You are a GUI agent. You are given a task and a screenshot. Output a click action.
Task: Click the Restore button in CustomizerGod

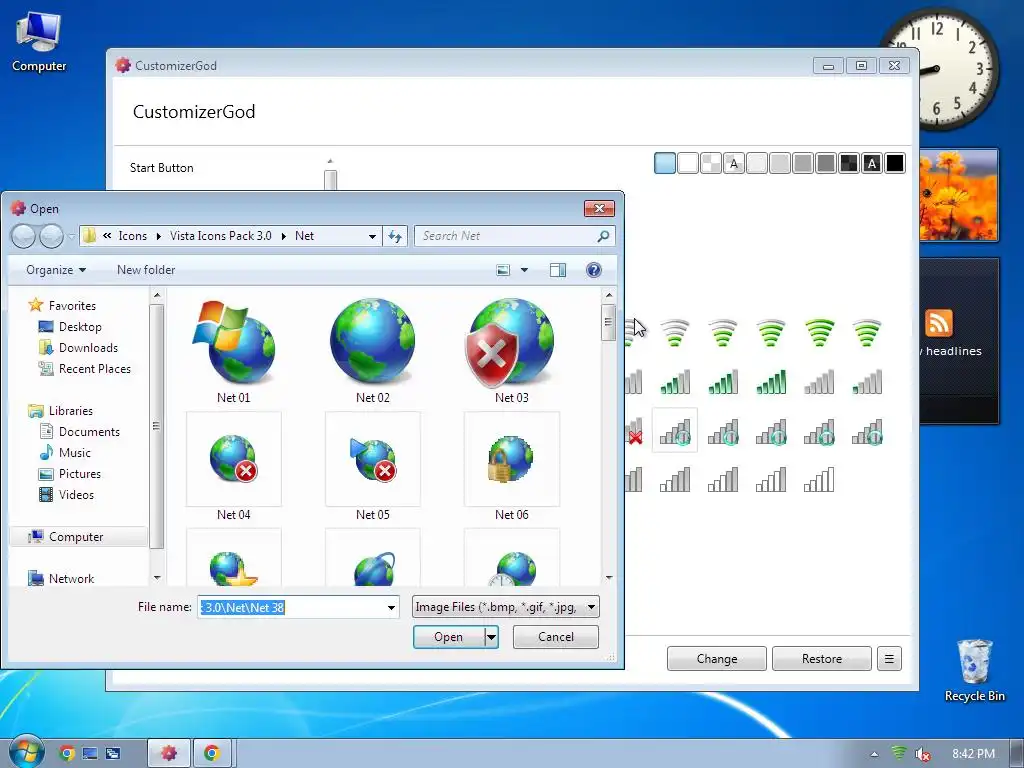pos(822,659)
